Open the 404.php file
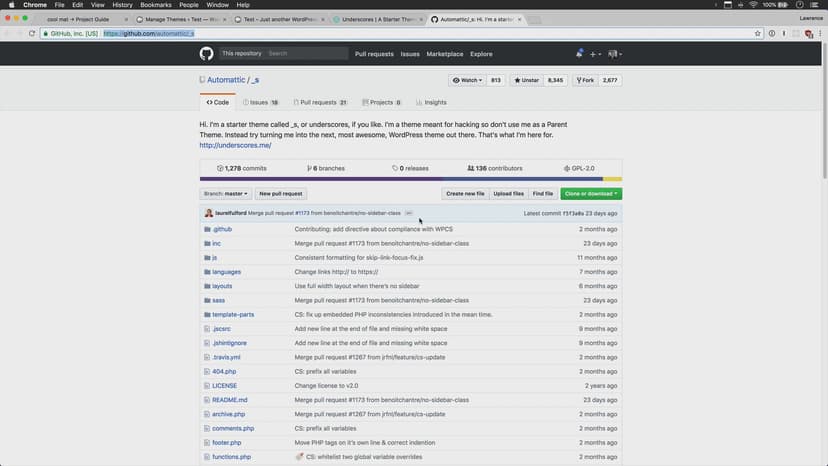Image resolution: width=828 pixels, height=466 pixels. (224, 372)
